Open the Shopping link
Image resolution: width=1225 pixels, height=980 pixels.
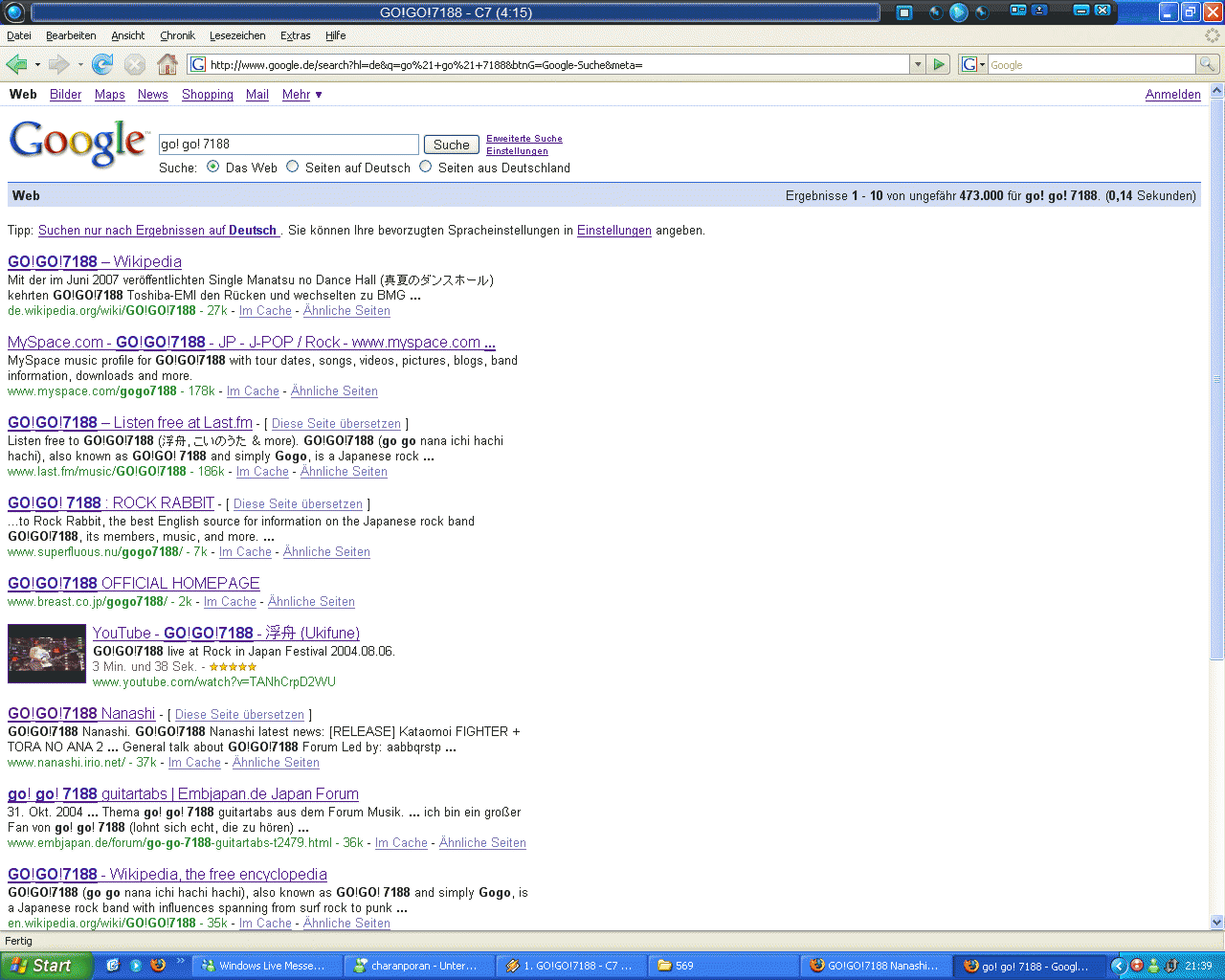pyautogui.click(x=208, y=95)
